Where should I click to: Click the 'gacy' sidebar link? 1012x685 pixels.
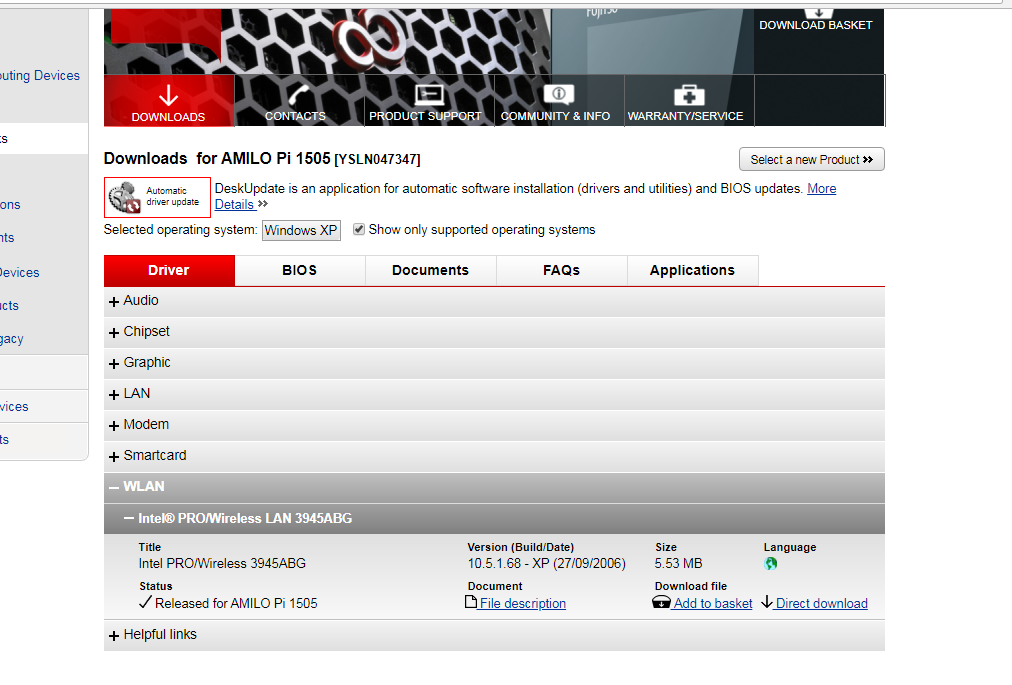tap(12, 339)
